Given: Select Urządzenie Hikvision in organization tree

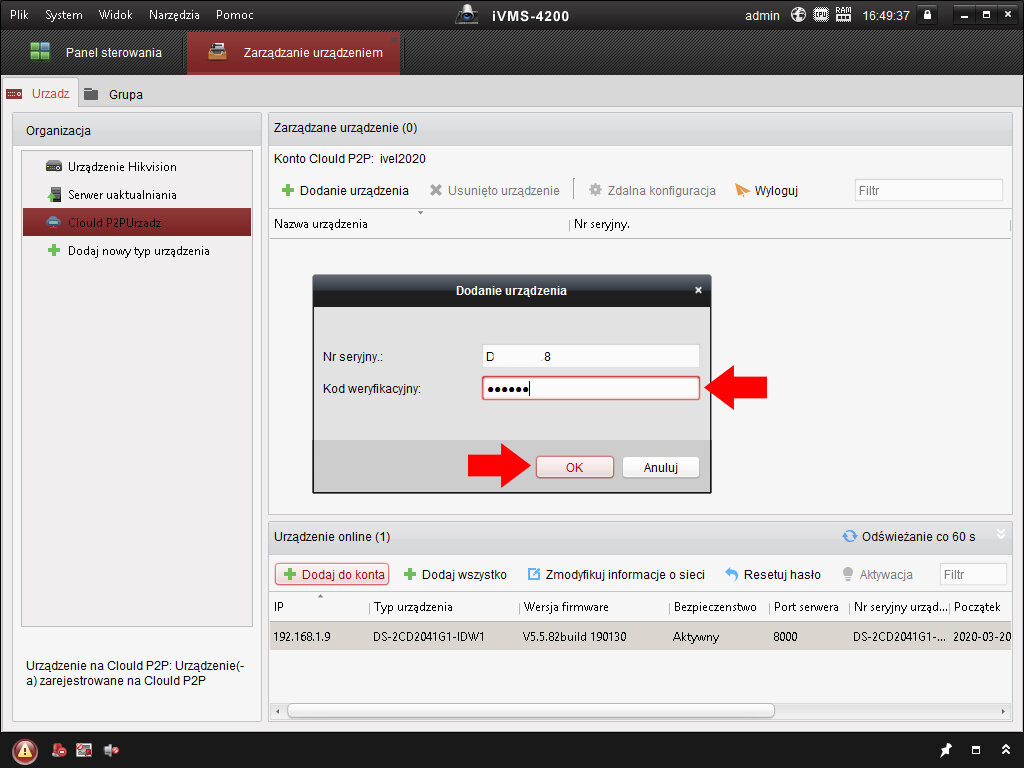Looking at the screenshot, I should pyautogui.click(x=122, y=166).
